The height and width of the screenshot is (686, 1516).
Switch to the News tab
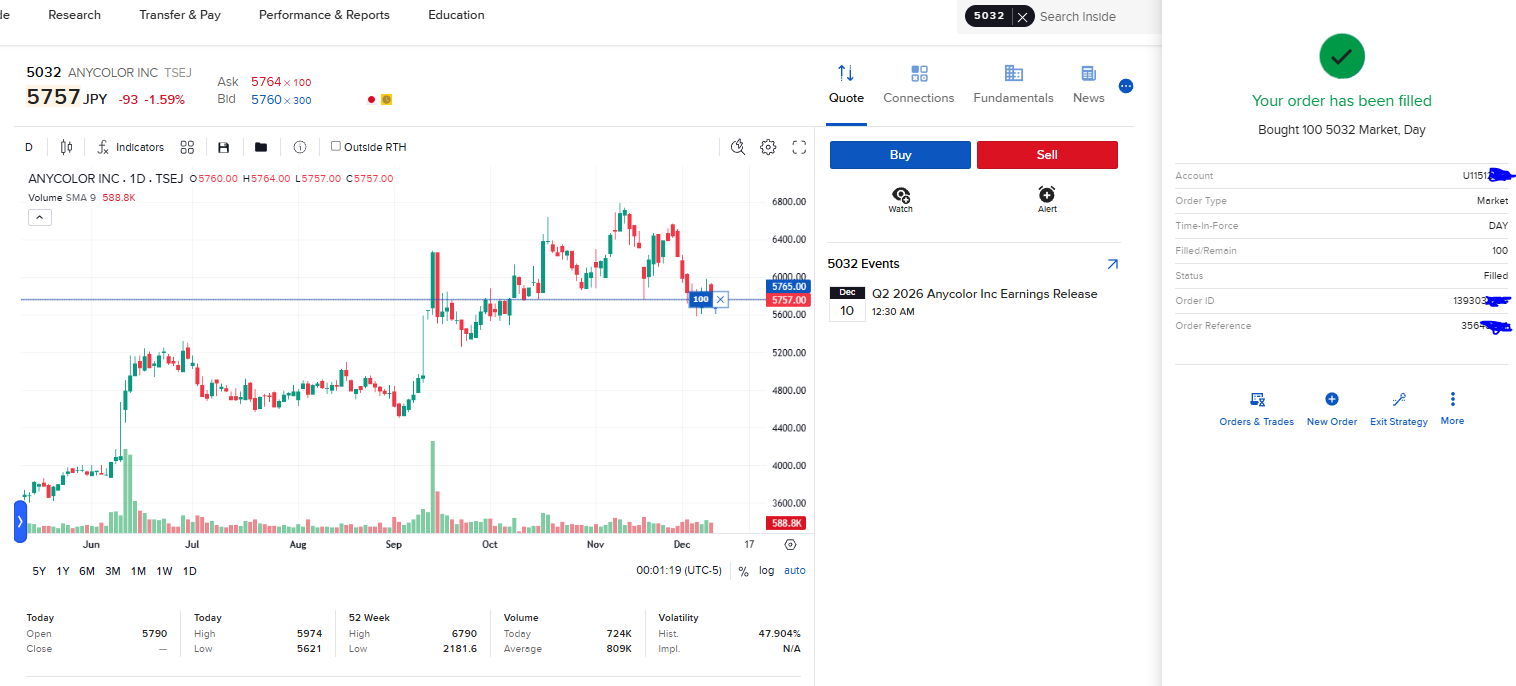[x=1088, y=85]
